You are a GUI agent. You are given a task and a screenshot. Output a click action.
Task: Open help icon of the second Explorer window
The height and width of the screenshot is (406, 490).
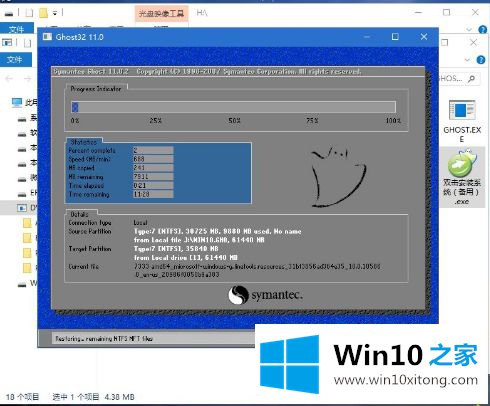coord(481,60)
